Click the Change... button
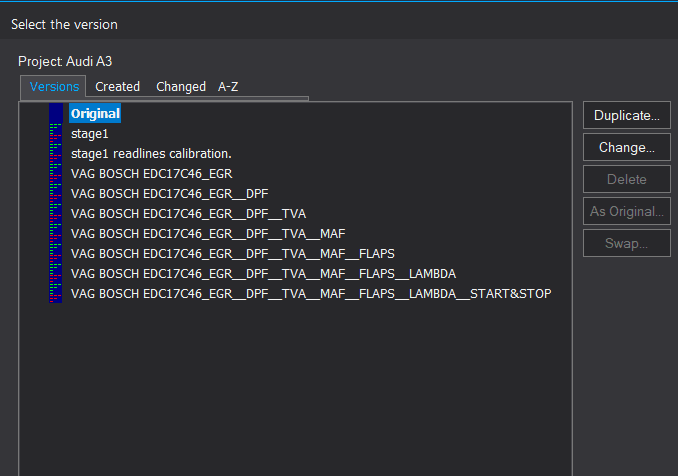This screenshot has width=678, height=476. click(627, 147)
